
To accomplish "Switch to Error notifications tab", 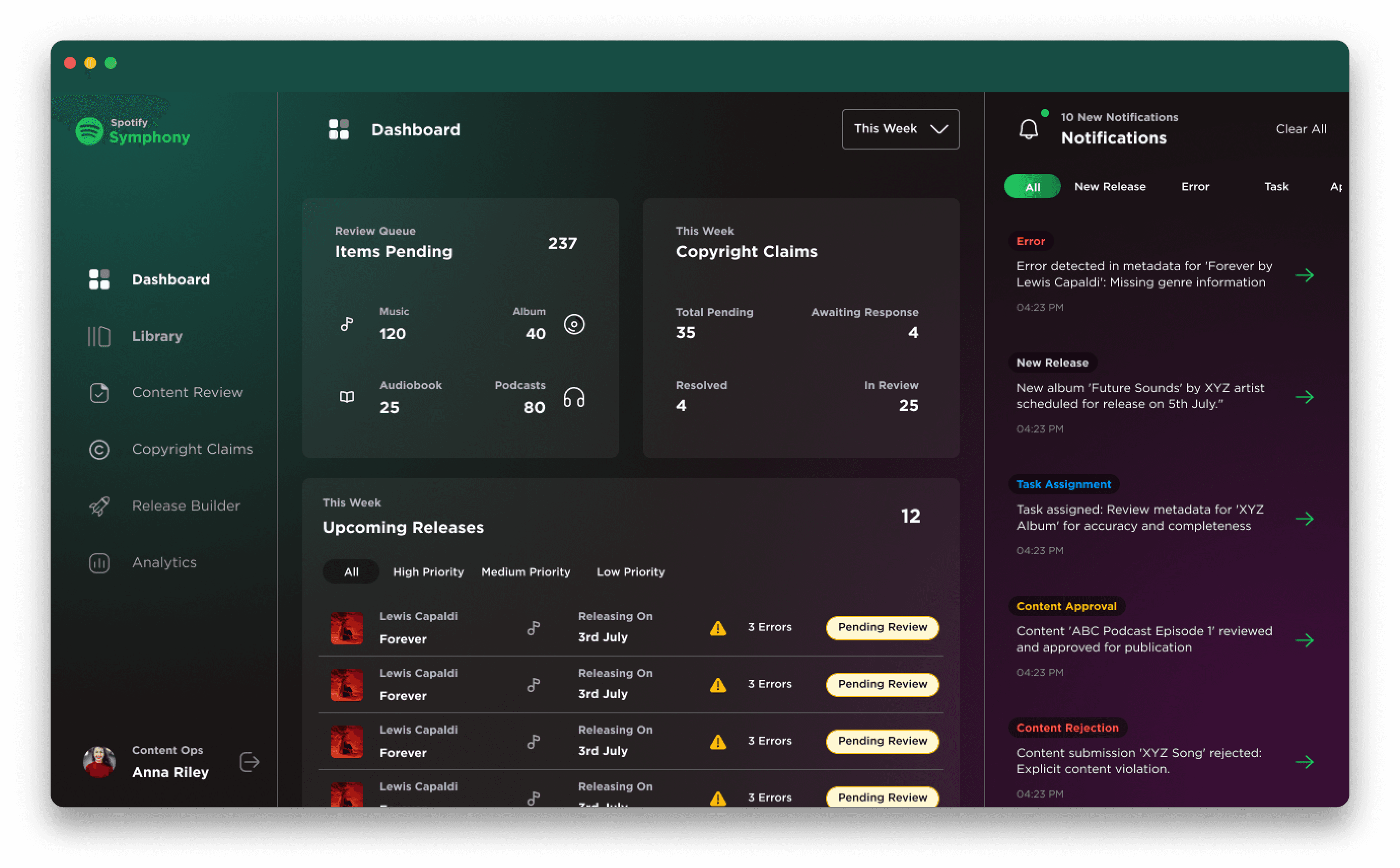I will click(x=1195, y=187).
